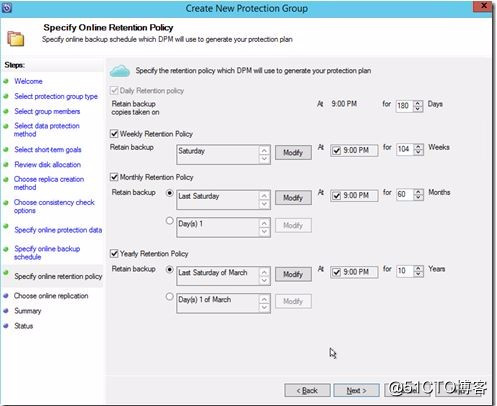
Task: Open the Welcome step
Action: [x=28, y=81]
